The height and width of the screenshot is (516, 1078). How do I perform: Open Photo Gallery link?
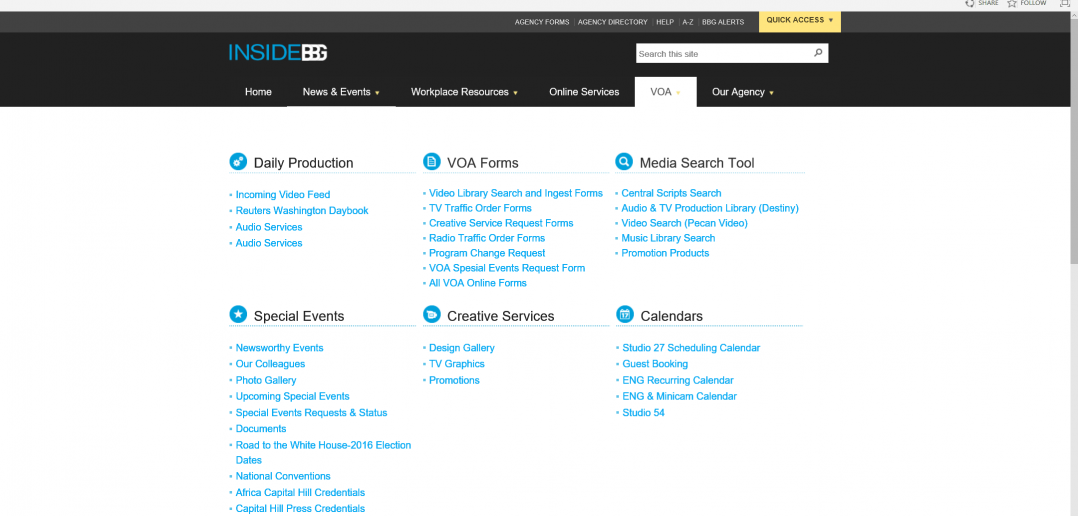[x=266, y=381]
